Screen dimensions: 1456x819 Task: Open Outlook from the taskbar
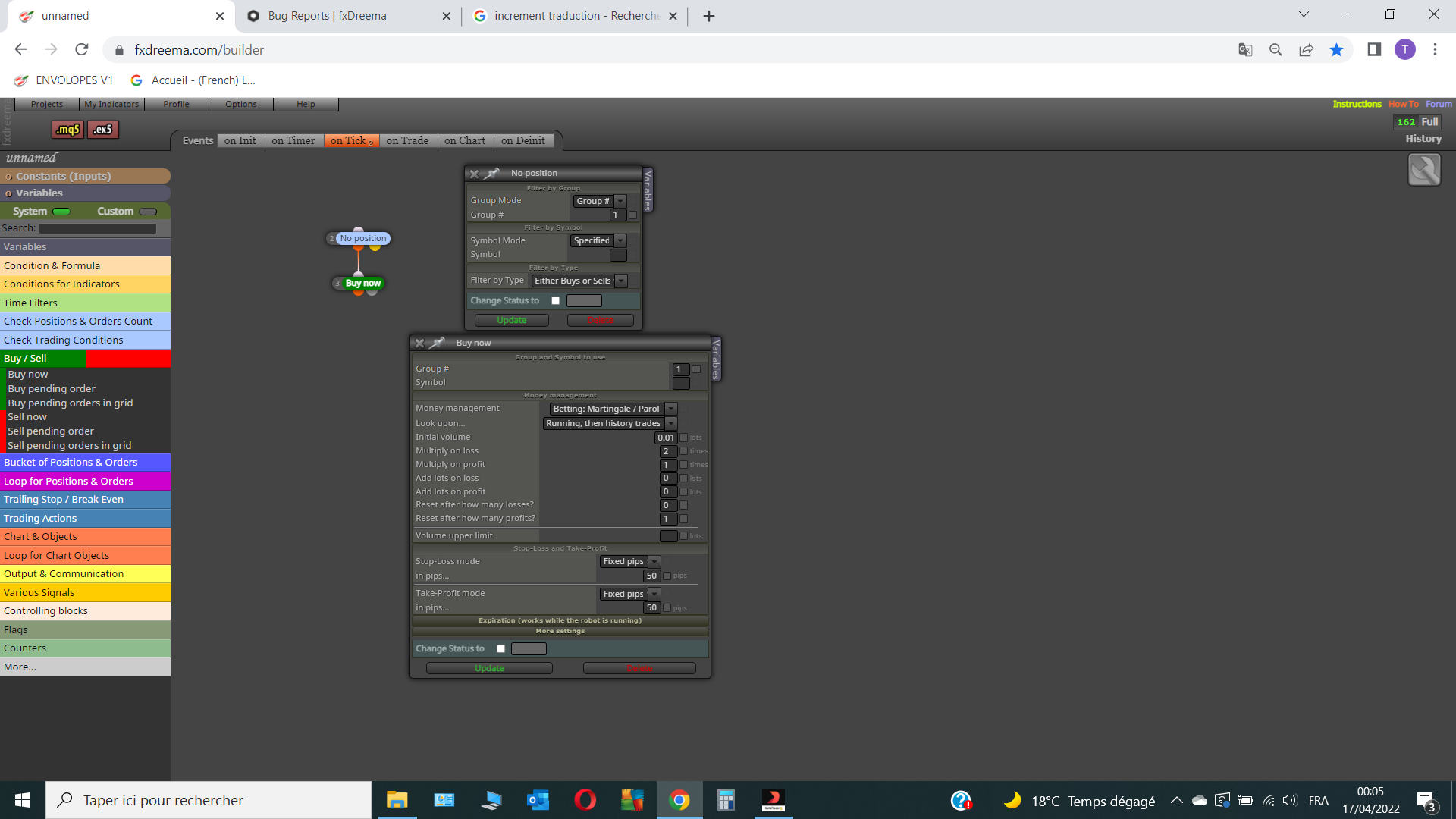coord(538,800)
